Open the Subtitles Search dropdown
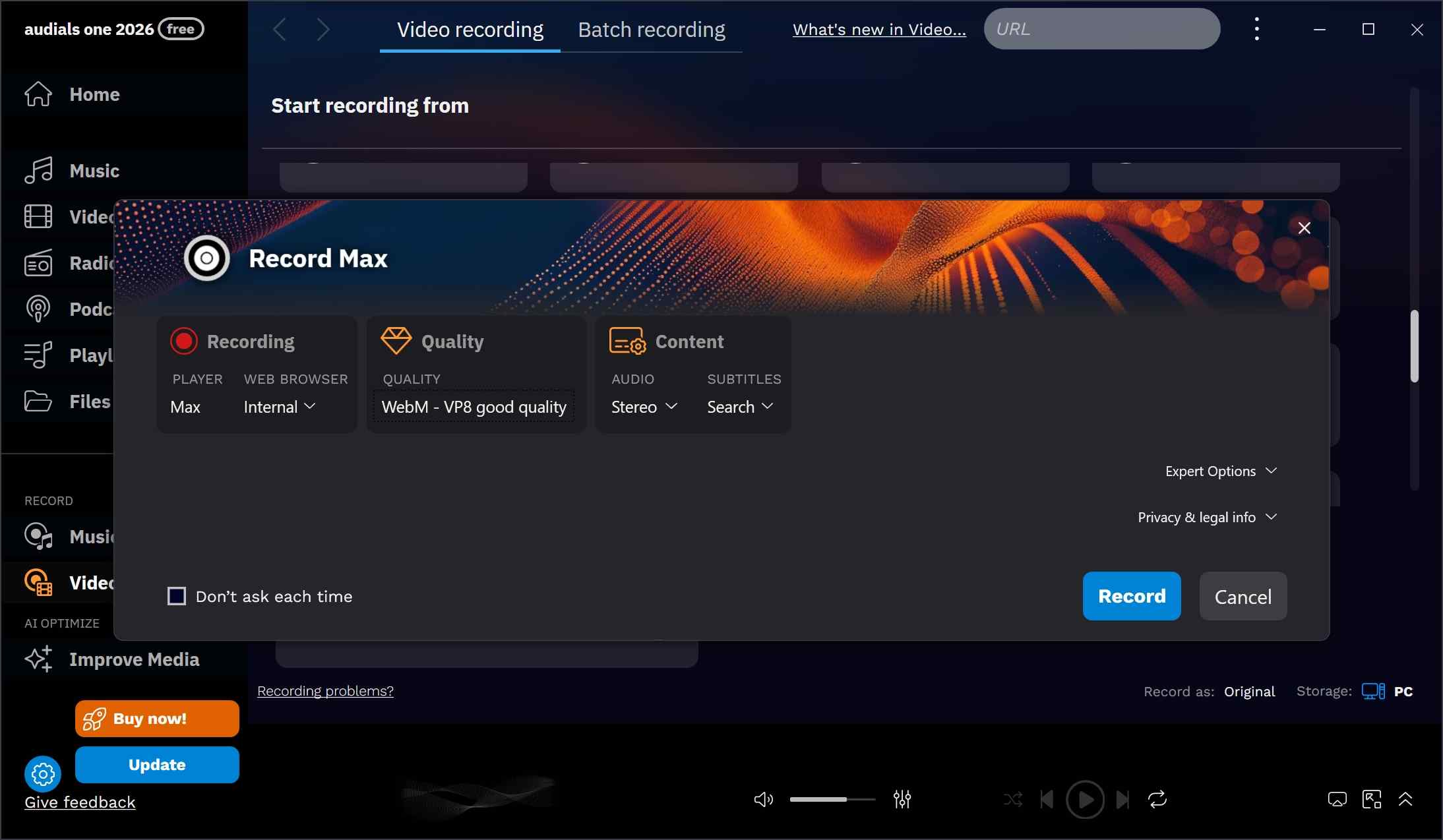 (x=739, y=407)
